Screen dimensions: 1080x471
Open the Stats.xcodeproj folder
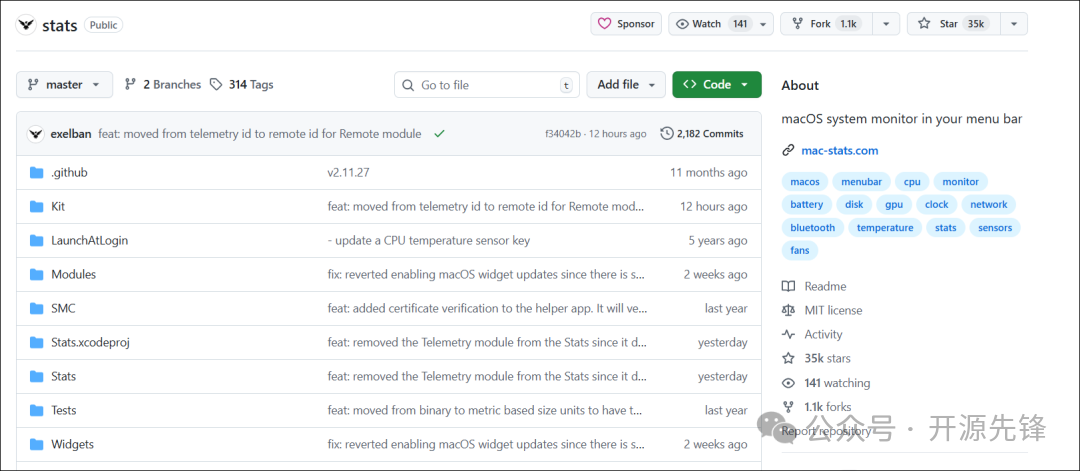90,342
